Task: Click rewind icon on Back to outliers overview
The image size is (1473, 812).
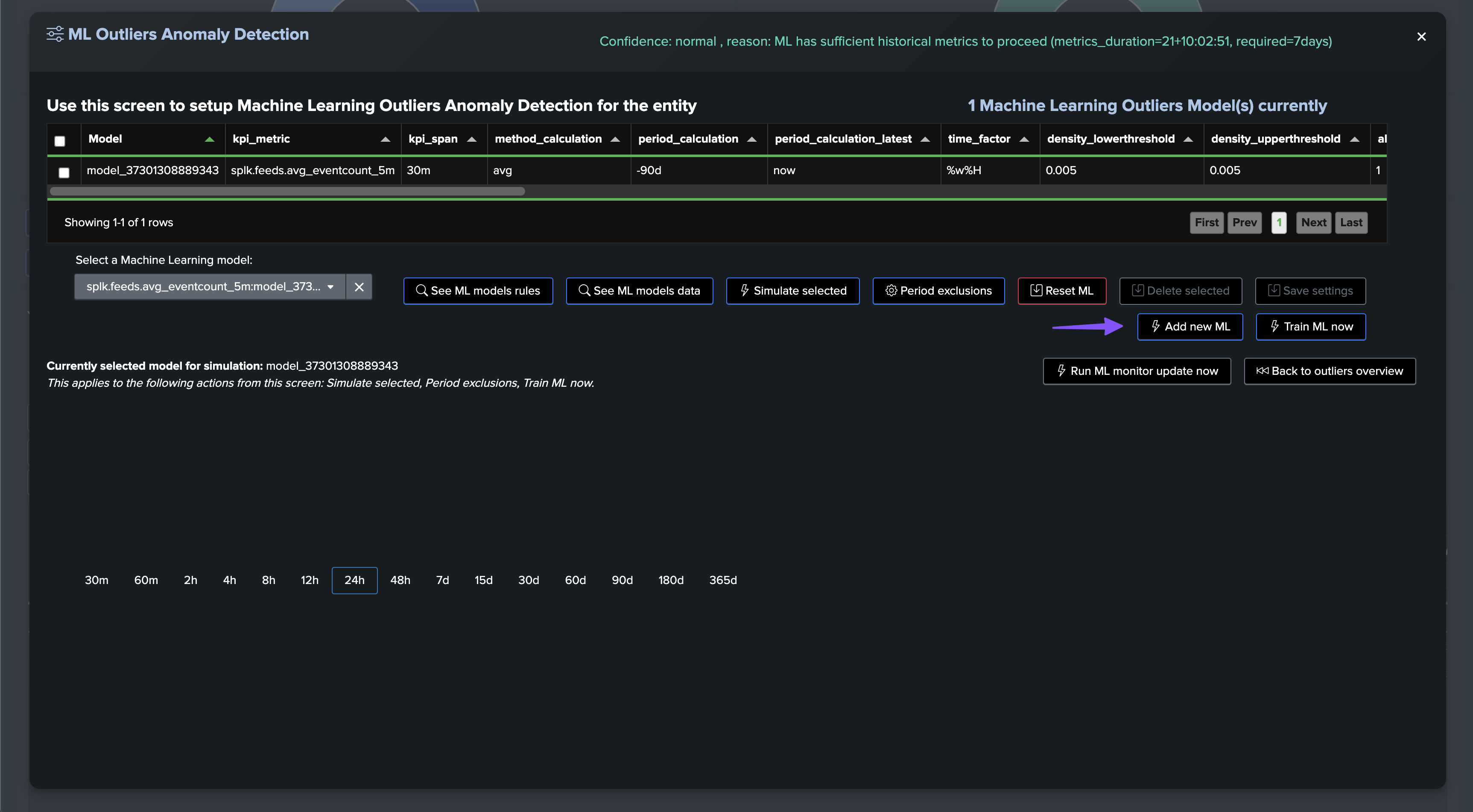Action: point(1262,371)
